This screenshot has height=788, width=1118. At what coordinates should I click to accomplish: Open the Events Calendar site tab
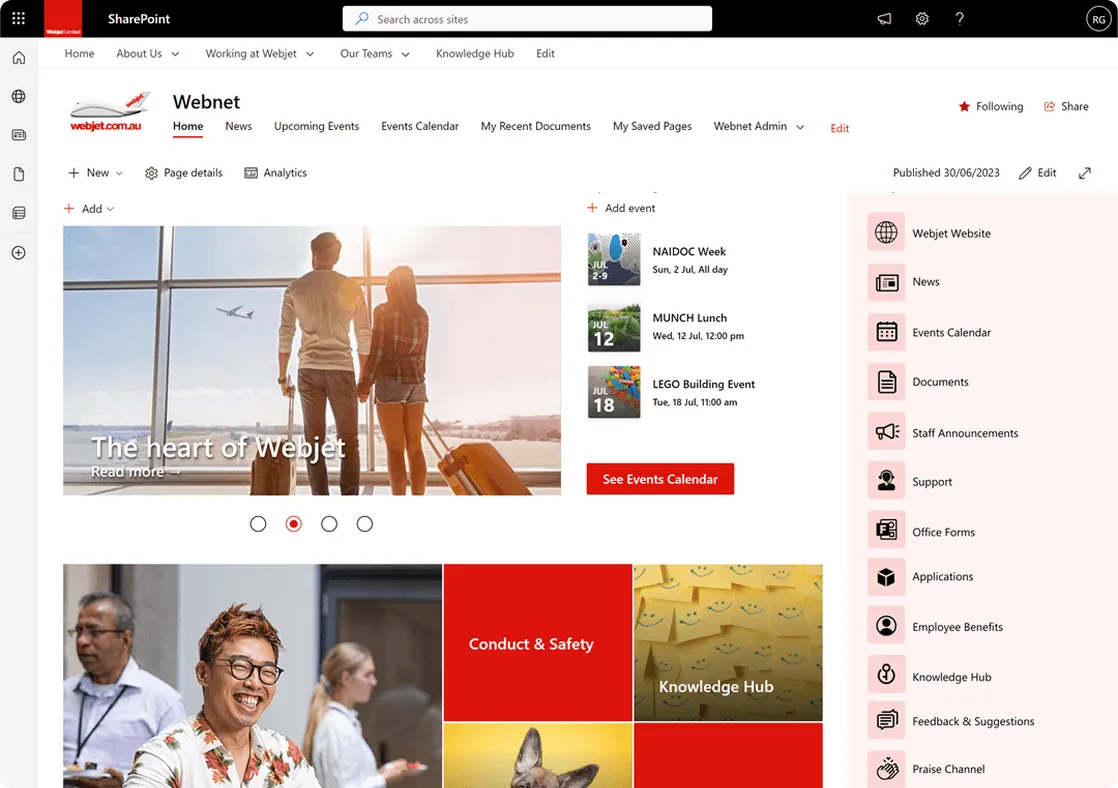click(420, 126)
